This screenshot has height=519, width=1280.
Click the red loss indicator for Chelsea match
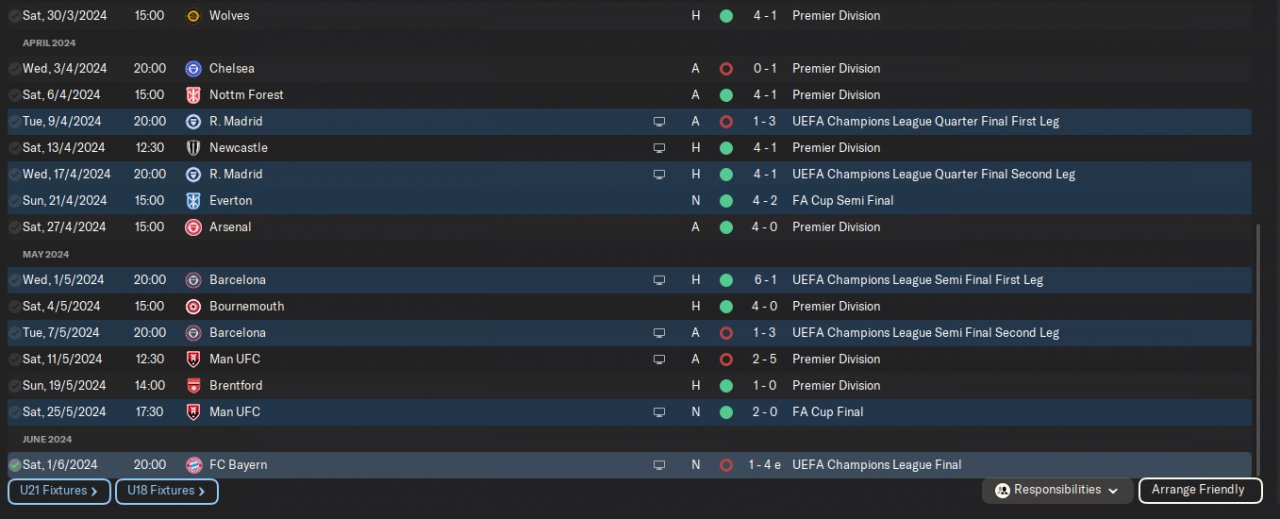[726, 69]
